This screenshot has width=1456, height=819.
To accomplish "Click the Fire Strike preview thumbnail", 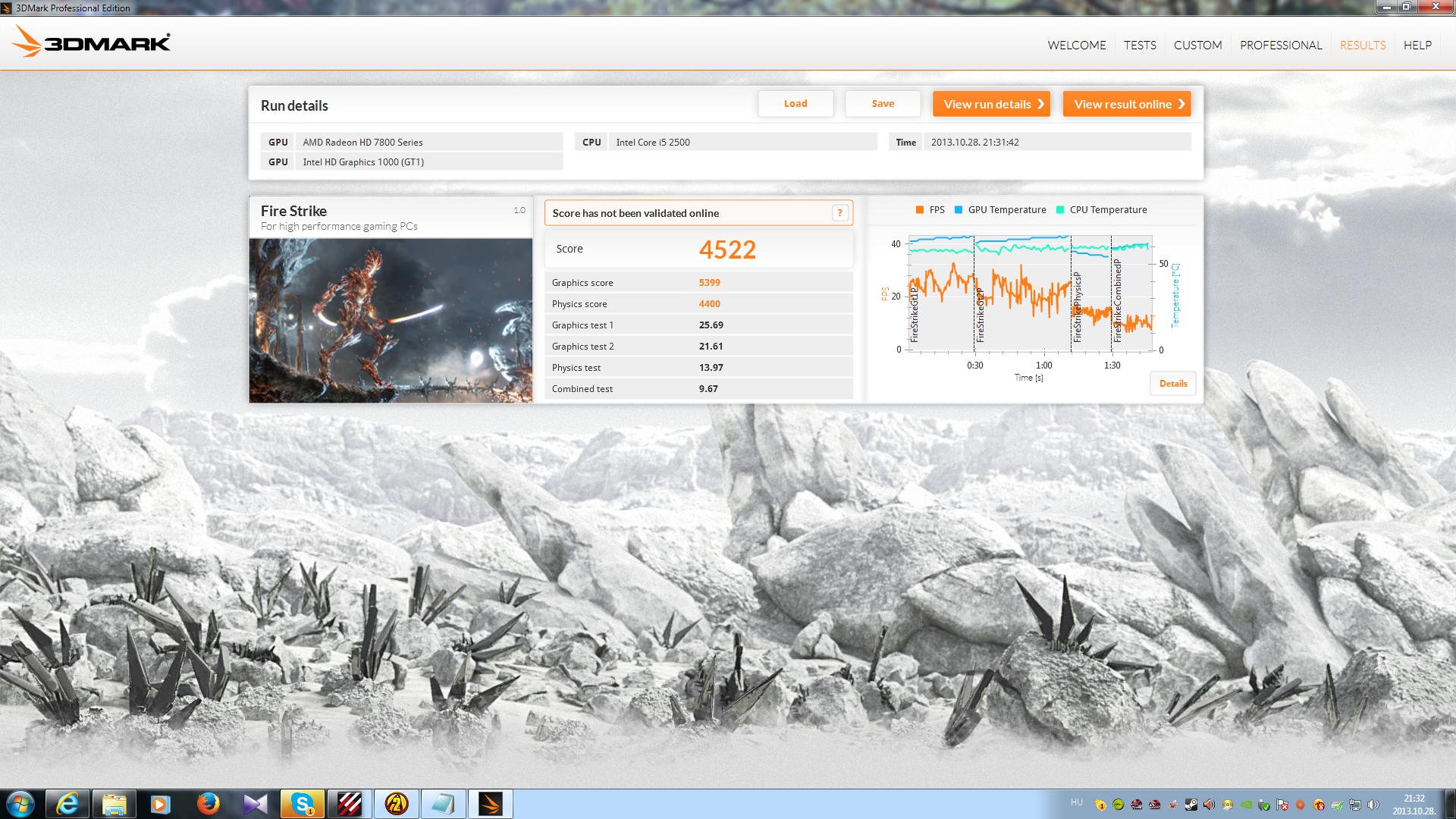I will (391, 321).
